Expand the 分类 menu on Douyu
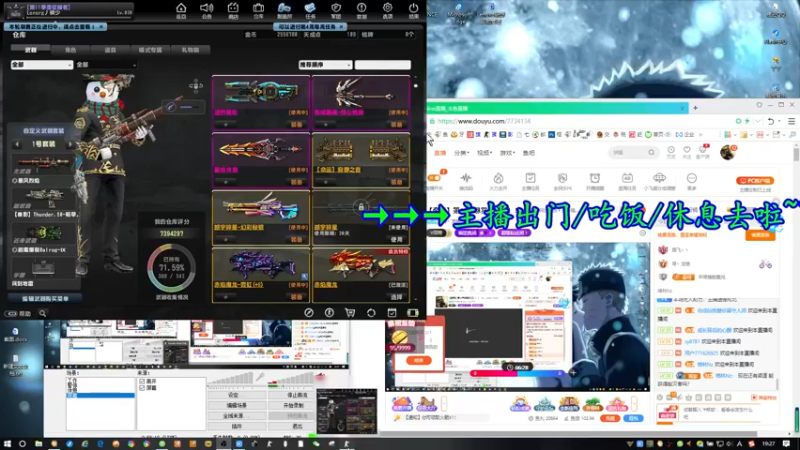 point(461,153)
